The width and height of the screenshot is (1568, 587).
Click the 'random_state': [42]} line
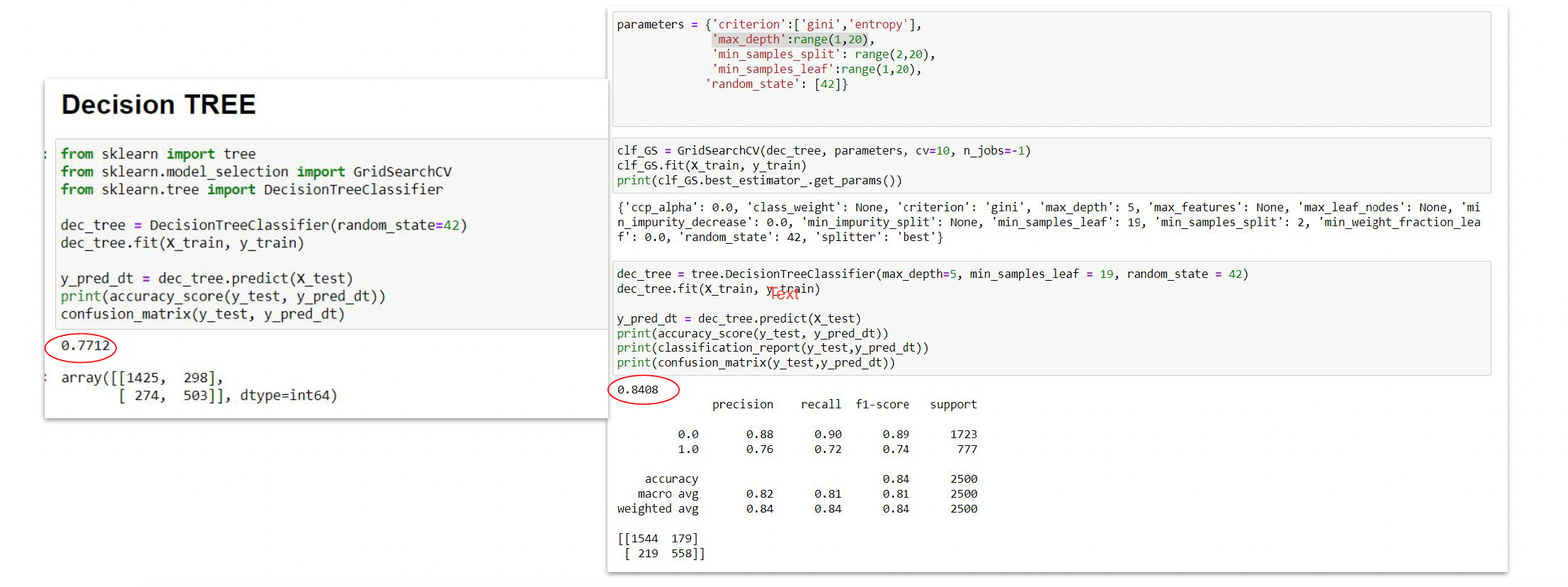[776, 84]
